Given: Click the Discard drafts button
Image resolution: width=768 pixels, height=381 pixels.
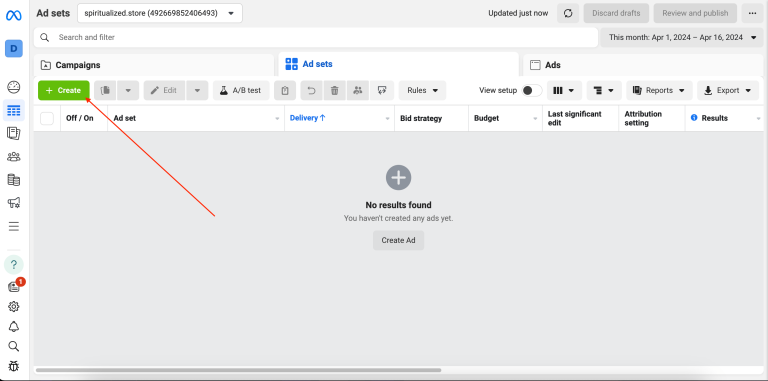Looking at the screenshot, I should [616, 13].
